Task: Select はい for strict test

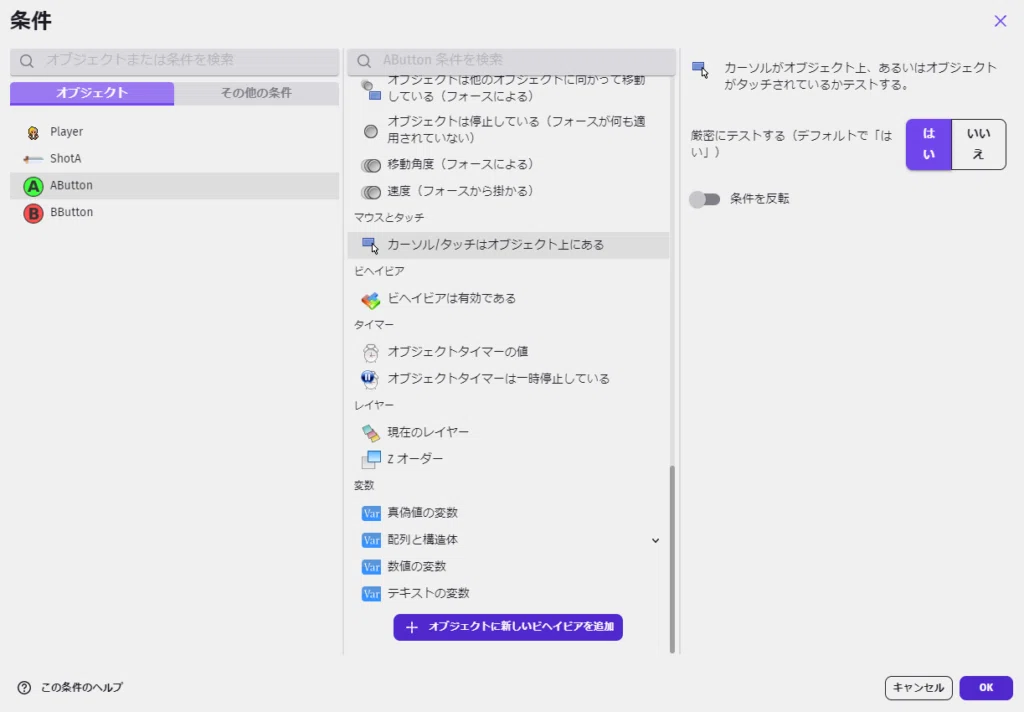Action: point(929,144)
